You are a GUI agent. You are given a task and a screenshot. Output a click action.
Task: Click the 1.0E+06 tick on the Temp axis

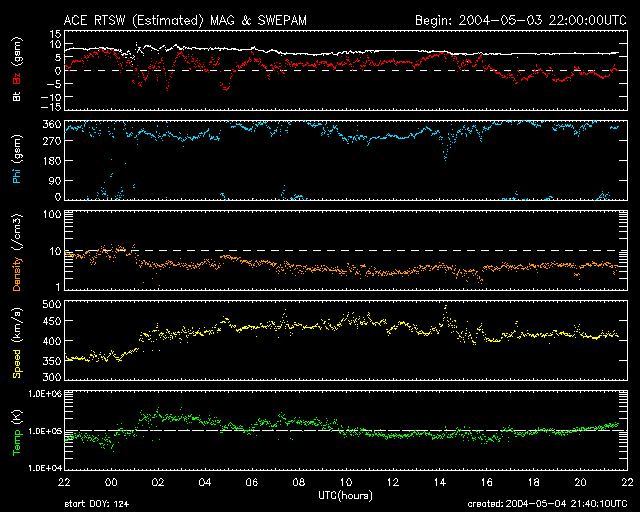(x=45, y=394)
